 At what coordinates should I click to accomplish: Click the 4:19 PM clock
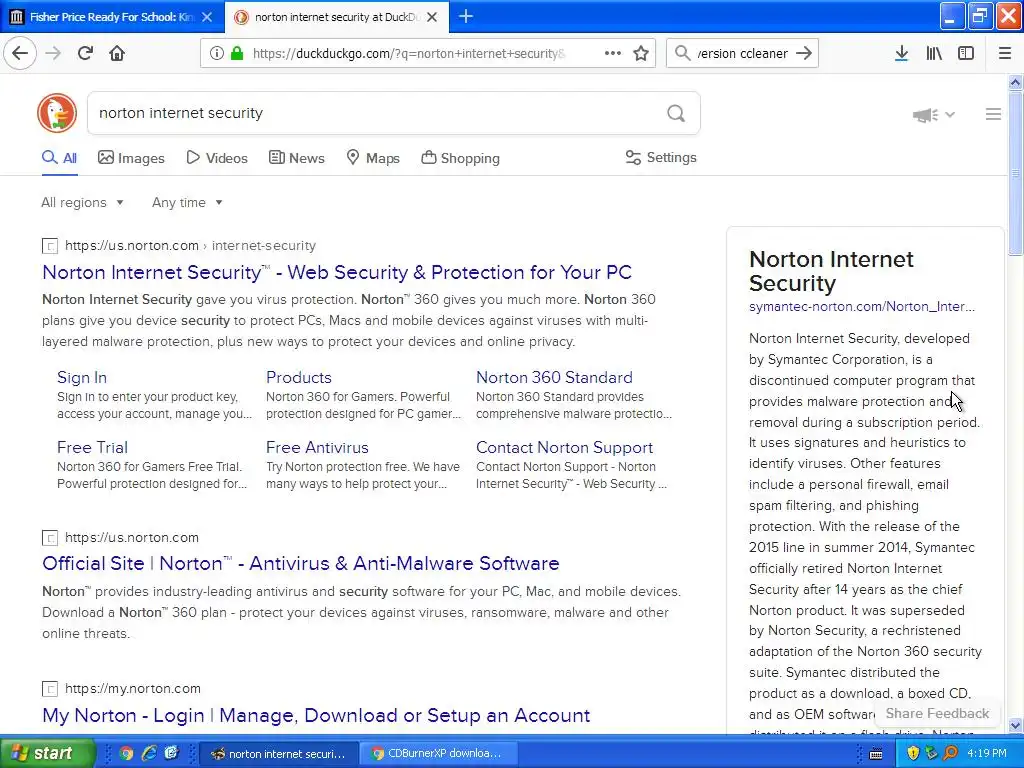pos(986,754)
